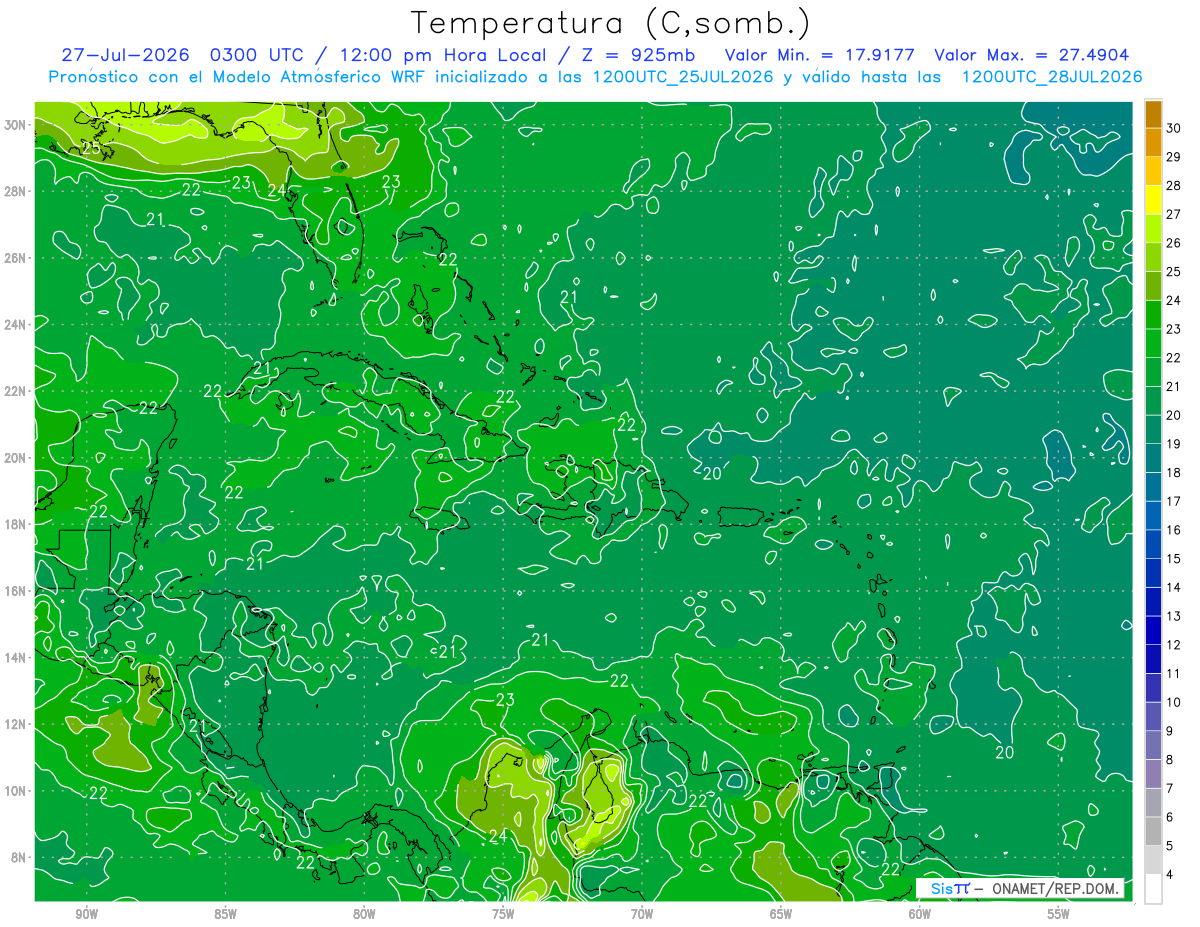This screenshot has width=1200, height=927.
Task: Click the purple color bar segment between 8 and 9
Action: pyautogui.click(x=1154, y=745)
